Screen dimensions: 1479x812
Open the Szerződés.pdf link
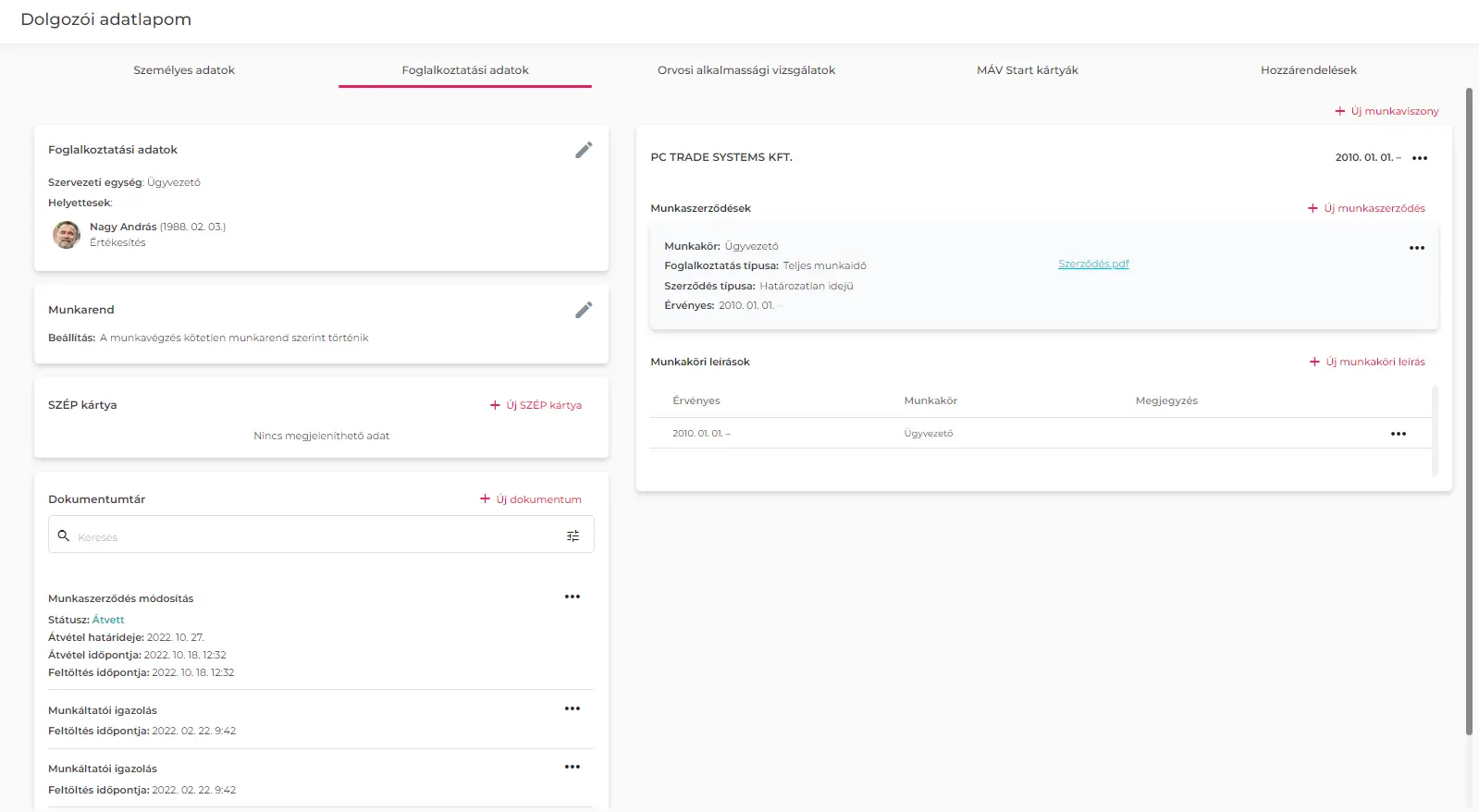pyautogui.click(x=1093, y=265)
